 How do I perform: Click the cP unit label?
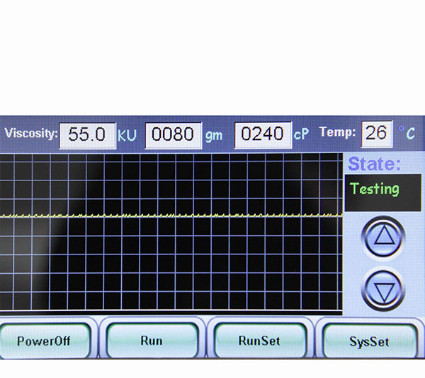tap(301, 134)
